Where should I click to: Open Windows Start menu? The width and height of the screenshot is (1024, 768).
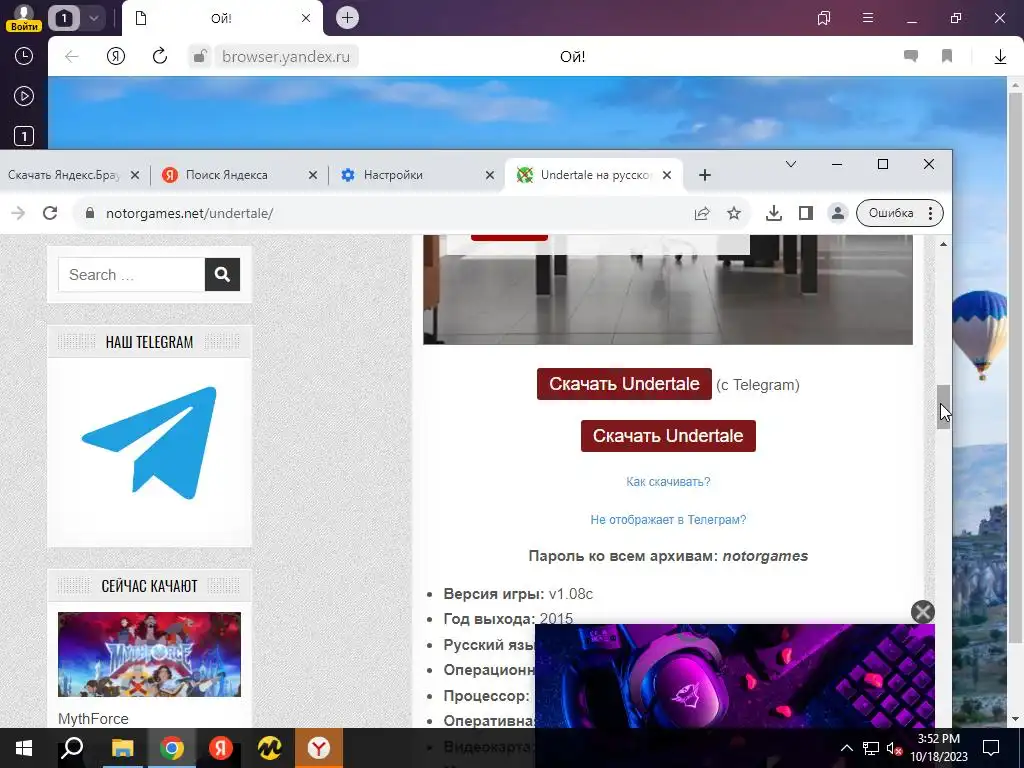click(24, 748)
